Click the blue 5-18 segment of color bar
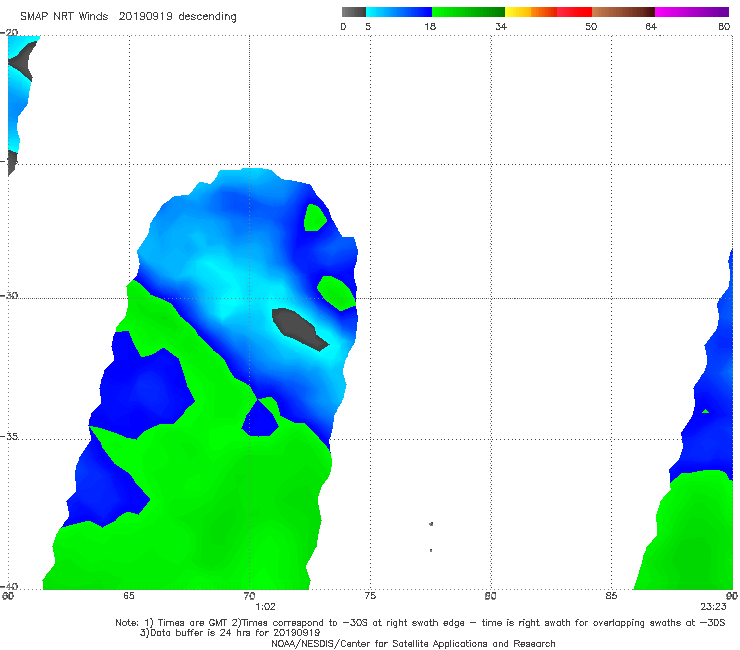 (399, 12)
